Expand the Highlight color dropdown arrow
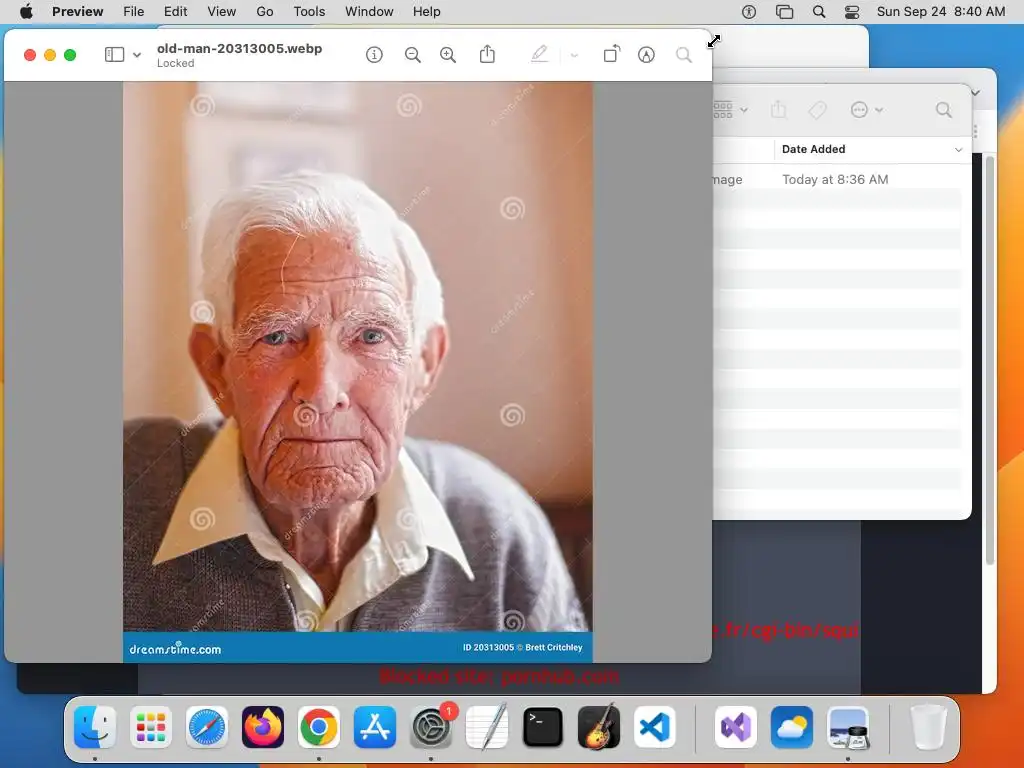1024x768 pixels. pyautogui.click(x=574, y=56)
